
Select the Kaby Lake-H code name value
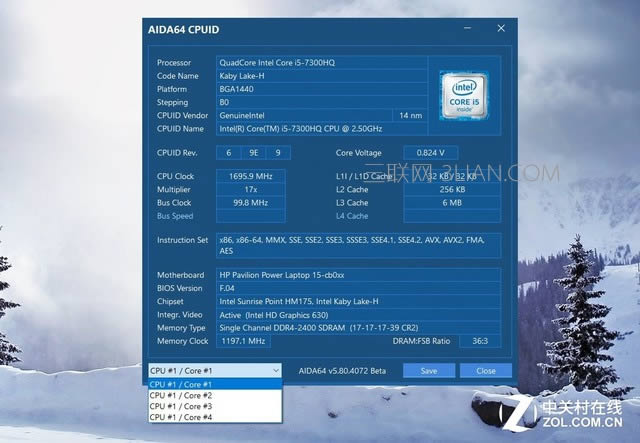(x=322, y=76)
